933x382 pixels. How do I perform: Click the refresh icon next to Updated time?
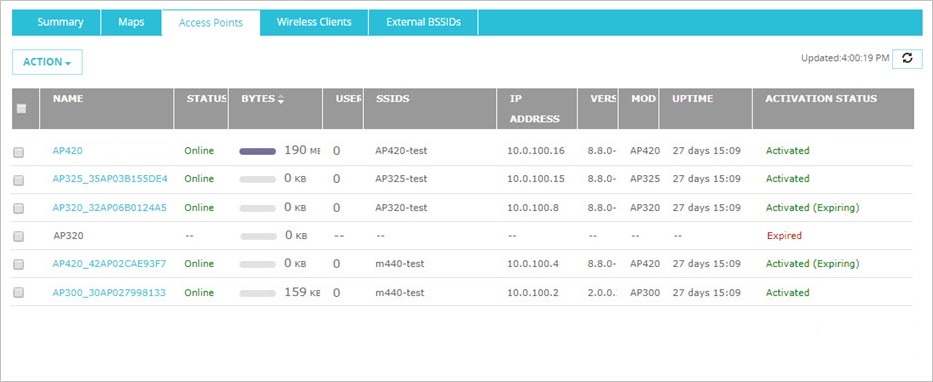[x=907, y=58]
